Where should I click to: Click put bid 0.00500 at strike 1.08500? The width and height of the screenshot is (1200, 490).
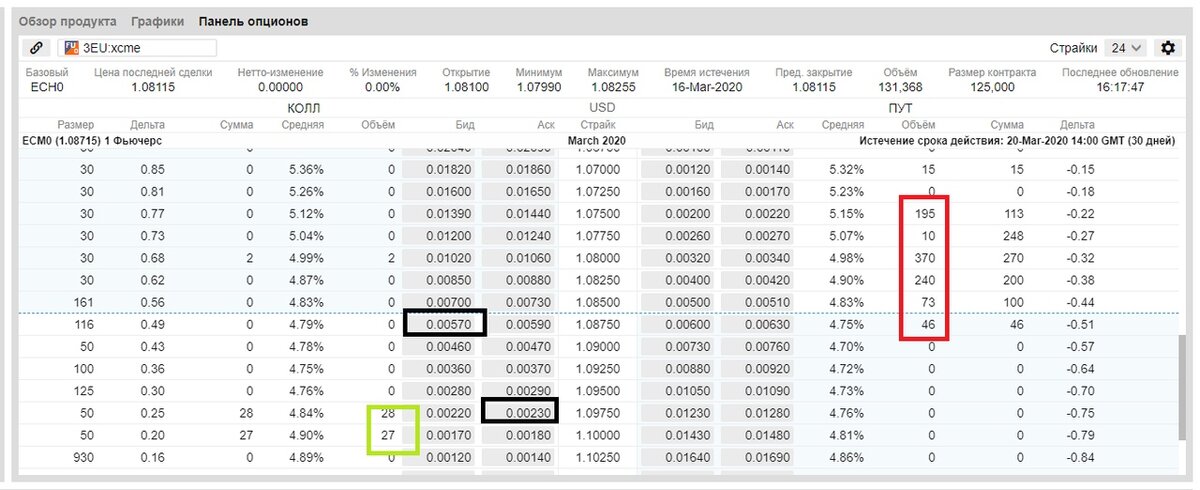678,301
